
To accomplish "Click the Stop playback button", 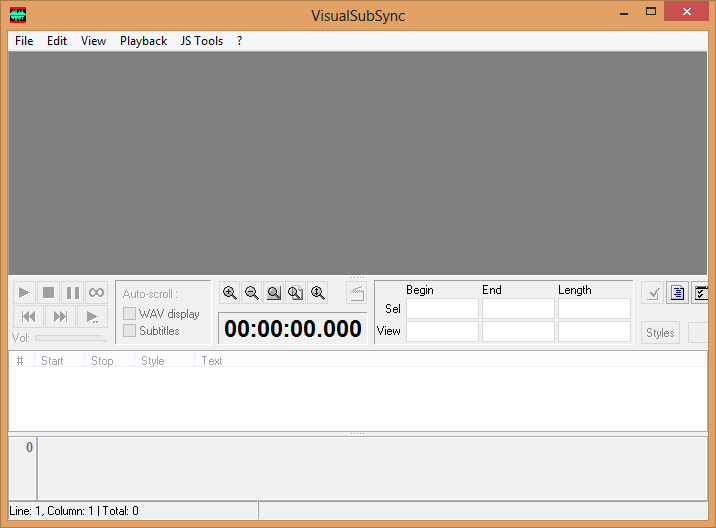I will pyautogui.click(x=48, y=292).
